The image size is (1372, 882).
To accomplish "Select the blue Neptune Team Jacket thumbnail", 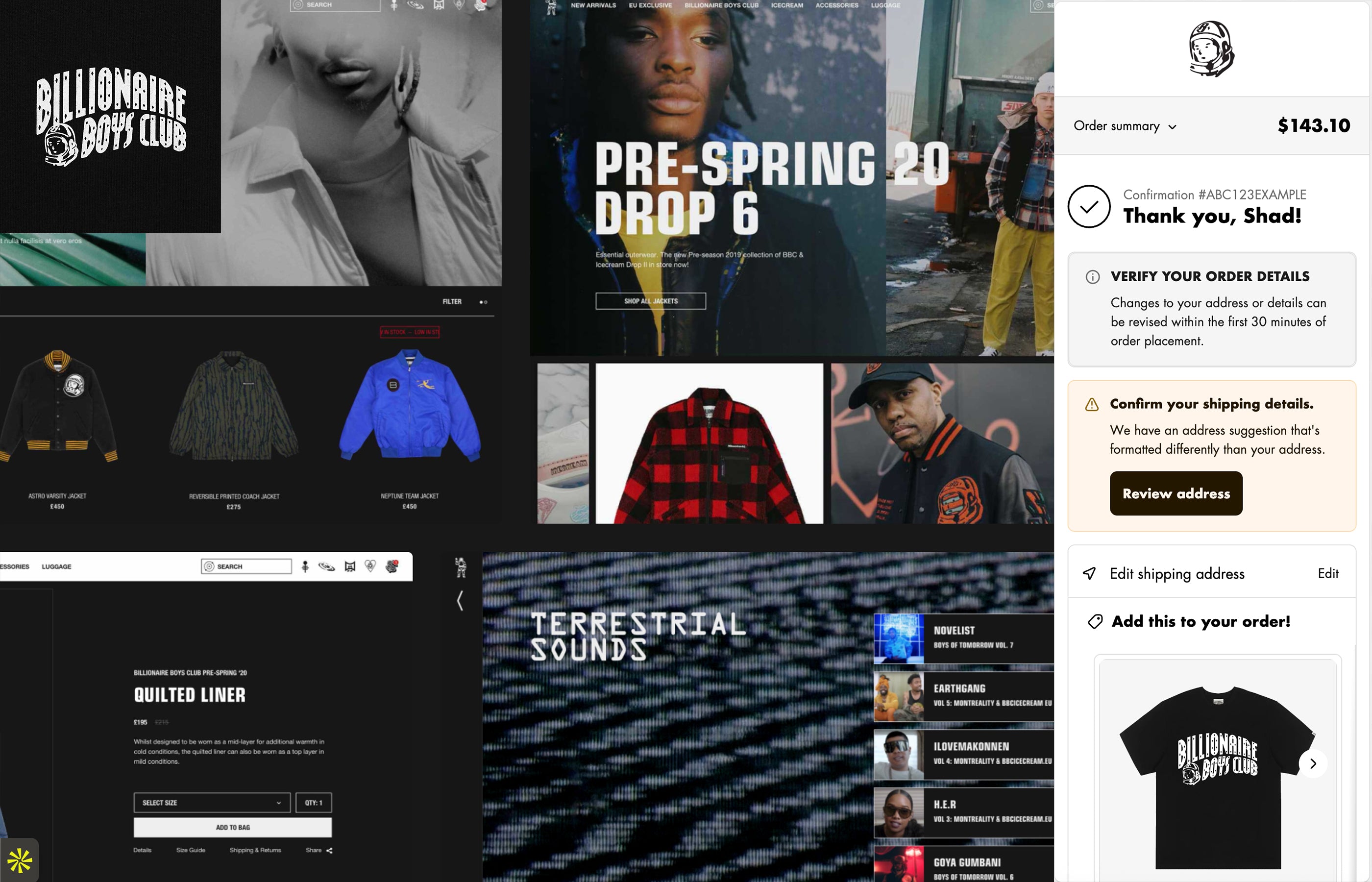I will pyautogui.click(x=410, y=406).
